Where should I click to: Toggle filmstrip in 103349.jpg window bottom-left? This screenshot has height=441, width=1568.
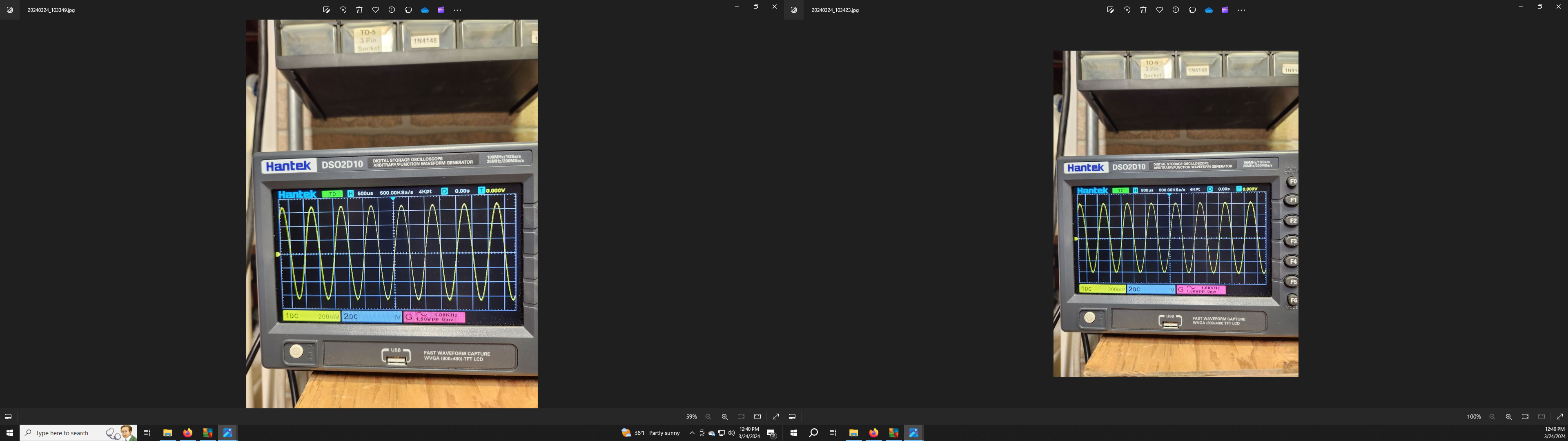pyautogui.click(x=8, y=416)
